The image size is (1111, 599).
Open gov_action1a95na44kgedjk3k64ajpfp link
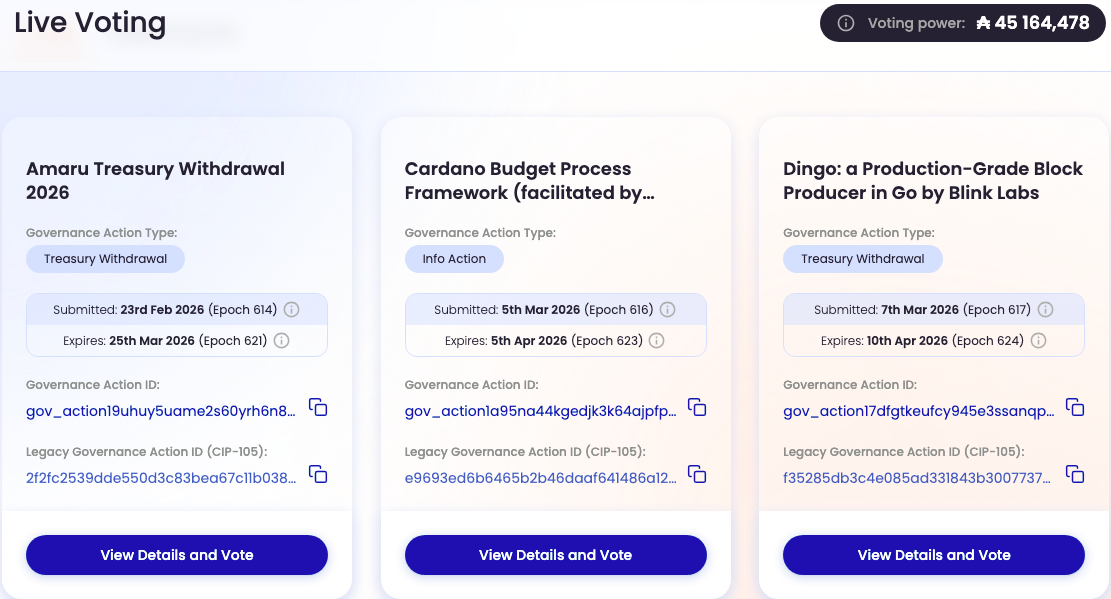(x=541, y=411)
